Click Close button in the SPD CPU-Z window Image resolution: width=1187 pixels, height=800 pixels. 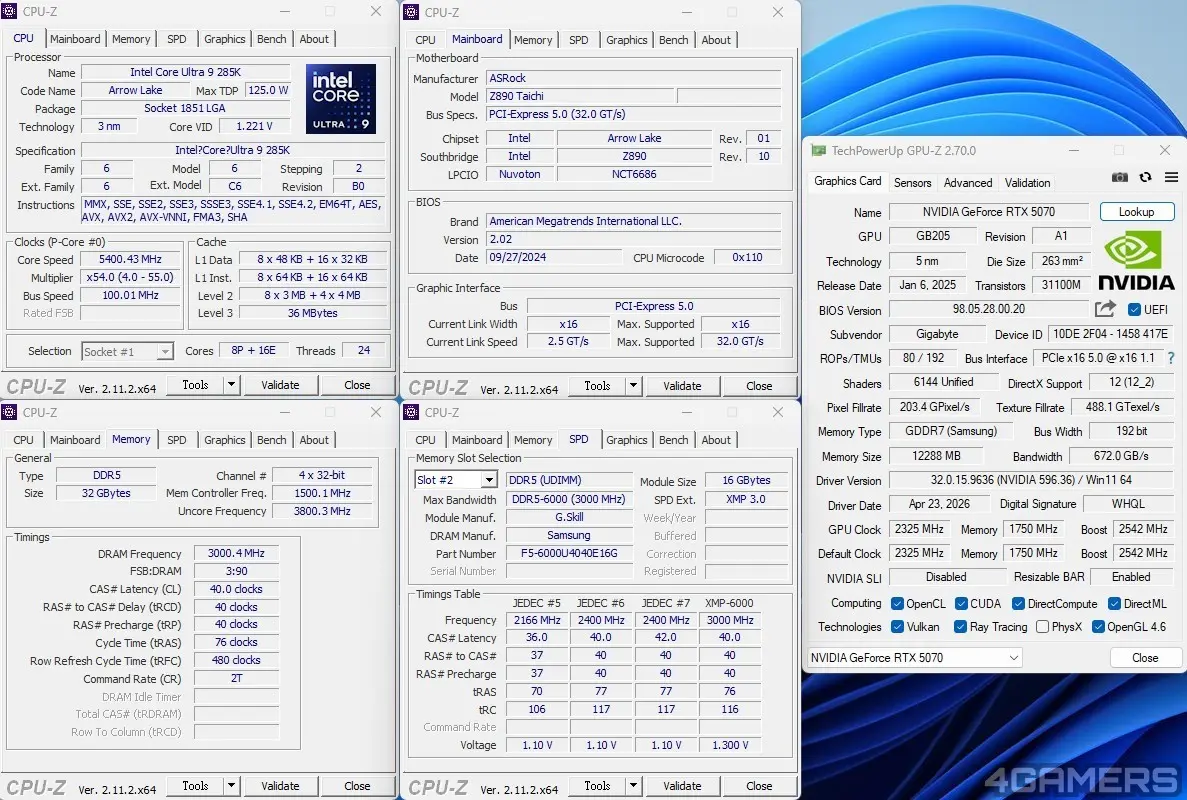(759, 786)
